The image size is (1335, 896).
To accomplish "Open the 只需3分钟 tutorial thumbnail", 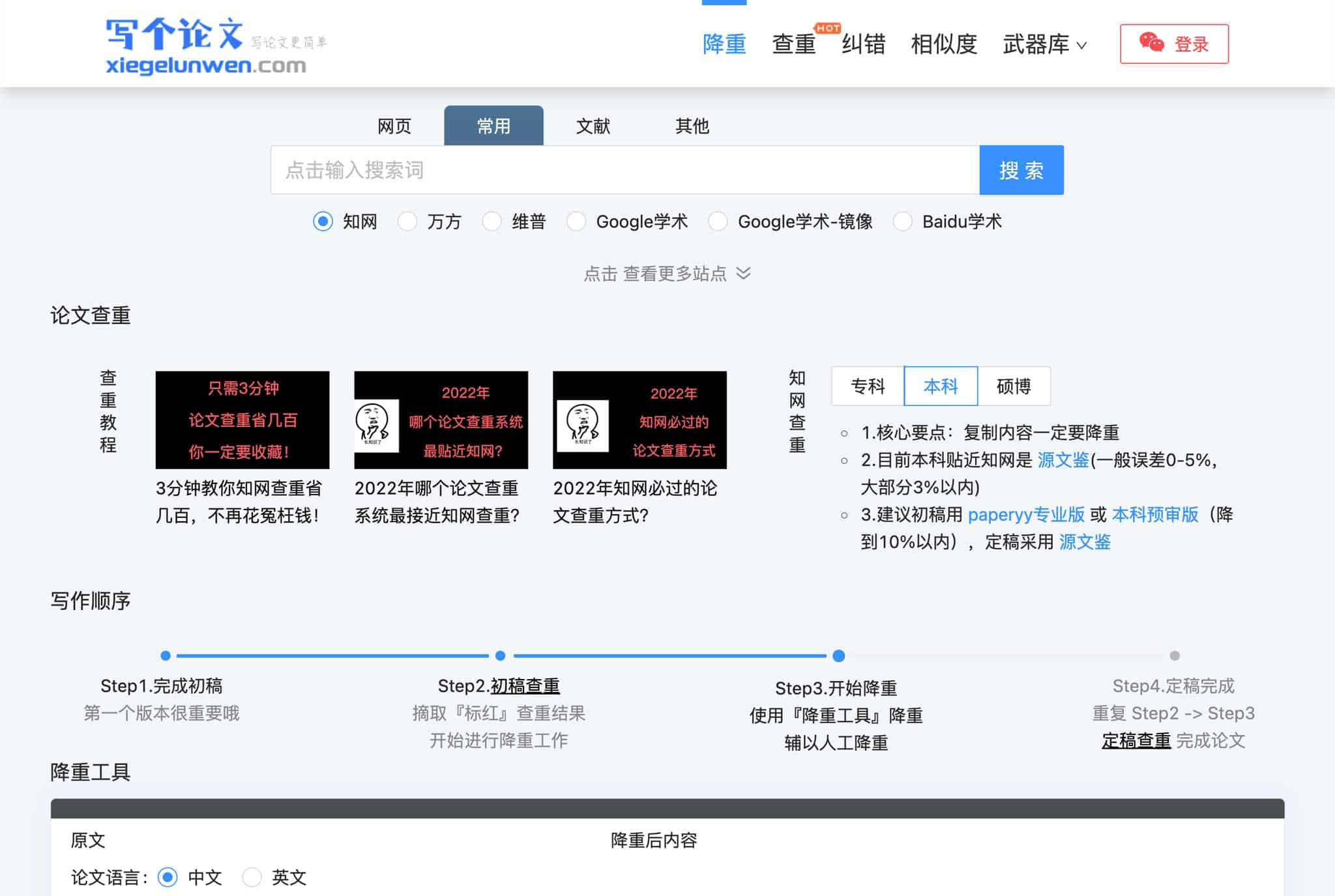I will point(242,420).
